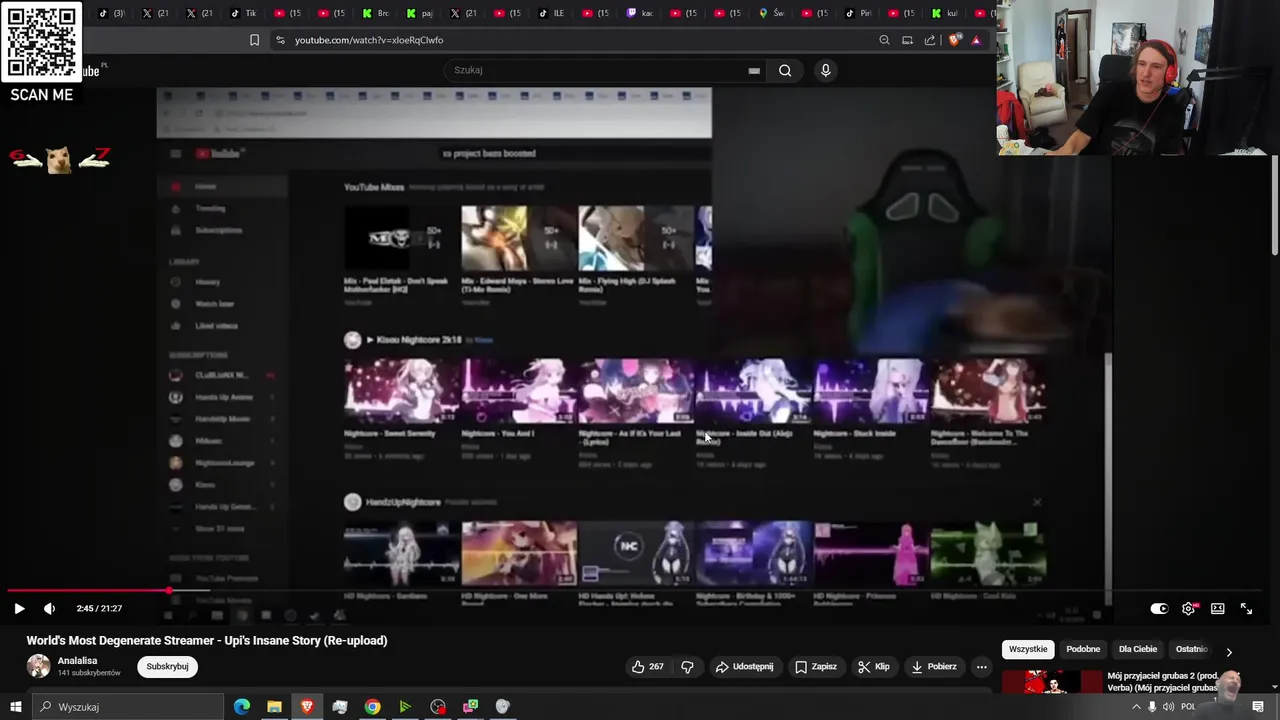Click the microphone tray icon
The width and height of the screenshot is (1280, 720).
point(1152,707)
